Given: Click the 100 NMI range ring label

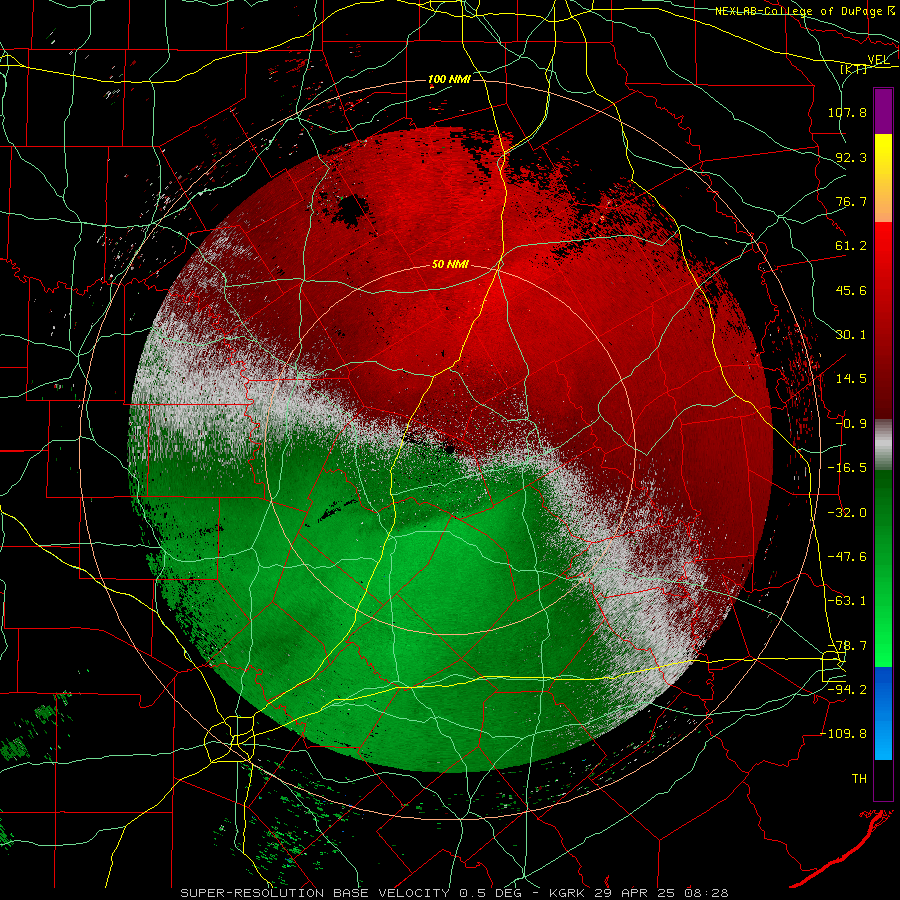Looking at the screenshot, I should click(x=449, y=79).
